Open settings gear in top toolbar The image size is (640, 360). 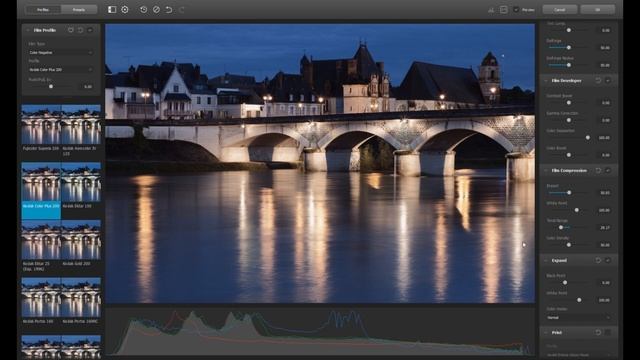(125, 9)
